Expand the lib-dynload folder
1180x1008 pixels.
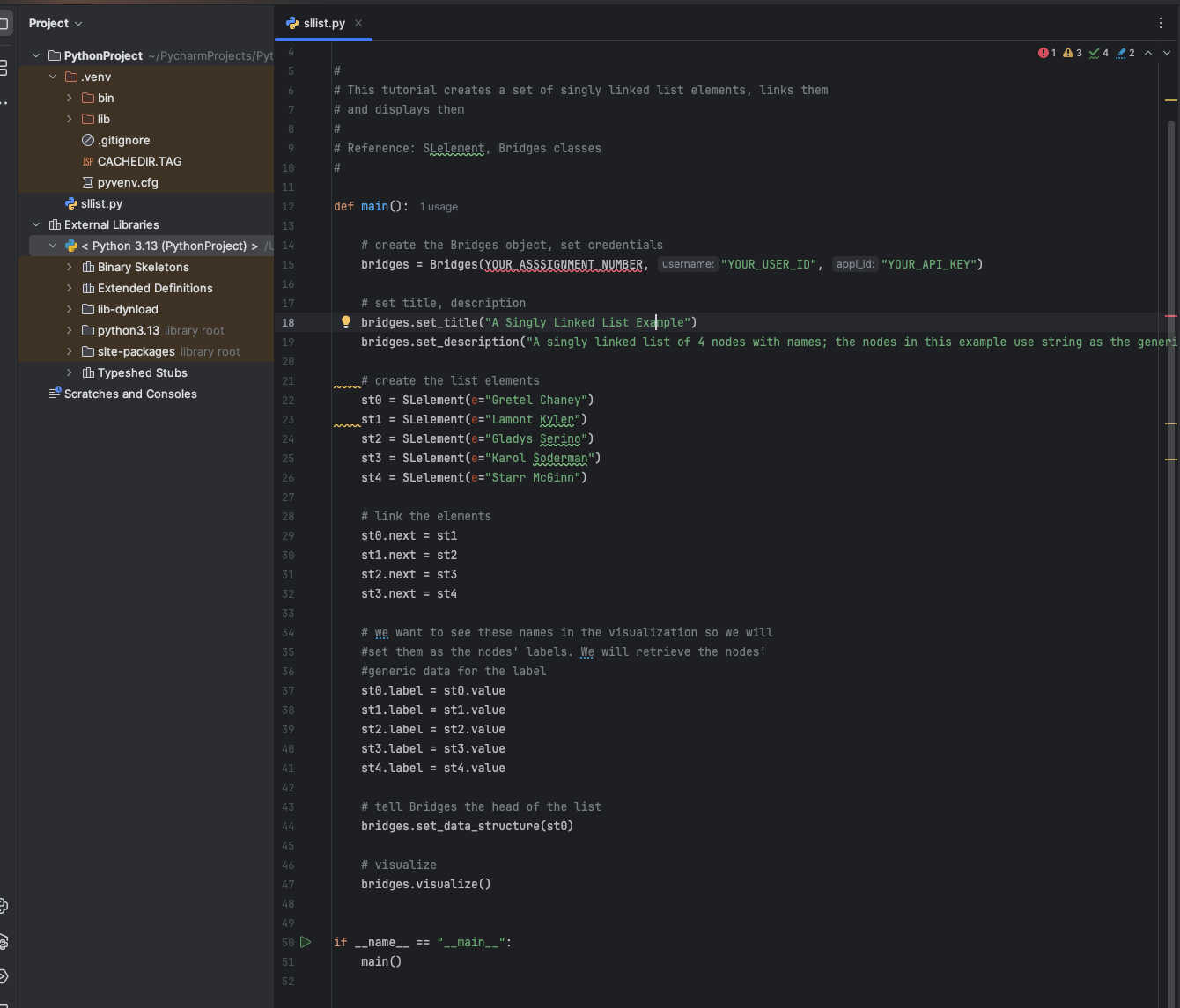[x=70, y=309]
